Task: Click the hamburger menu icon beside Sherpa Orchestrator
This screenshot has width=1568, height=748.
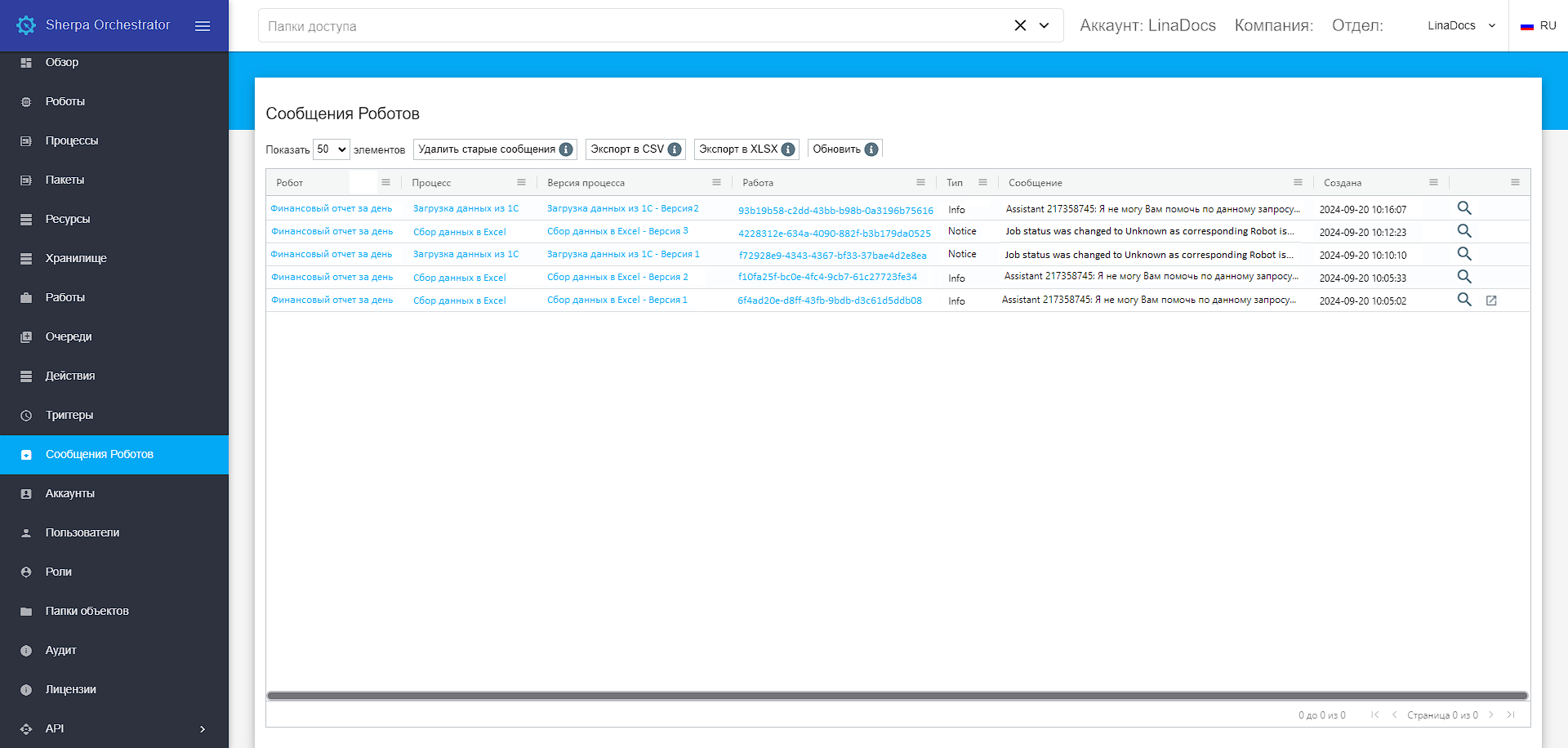Action: [x=203, y=26]
